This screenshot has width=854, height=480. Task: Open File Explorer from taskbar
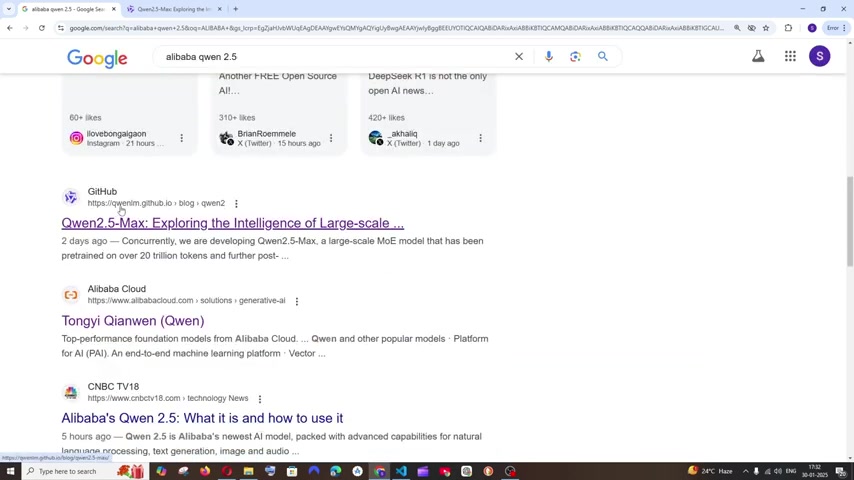click(248, 471)
